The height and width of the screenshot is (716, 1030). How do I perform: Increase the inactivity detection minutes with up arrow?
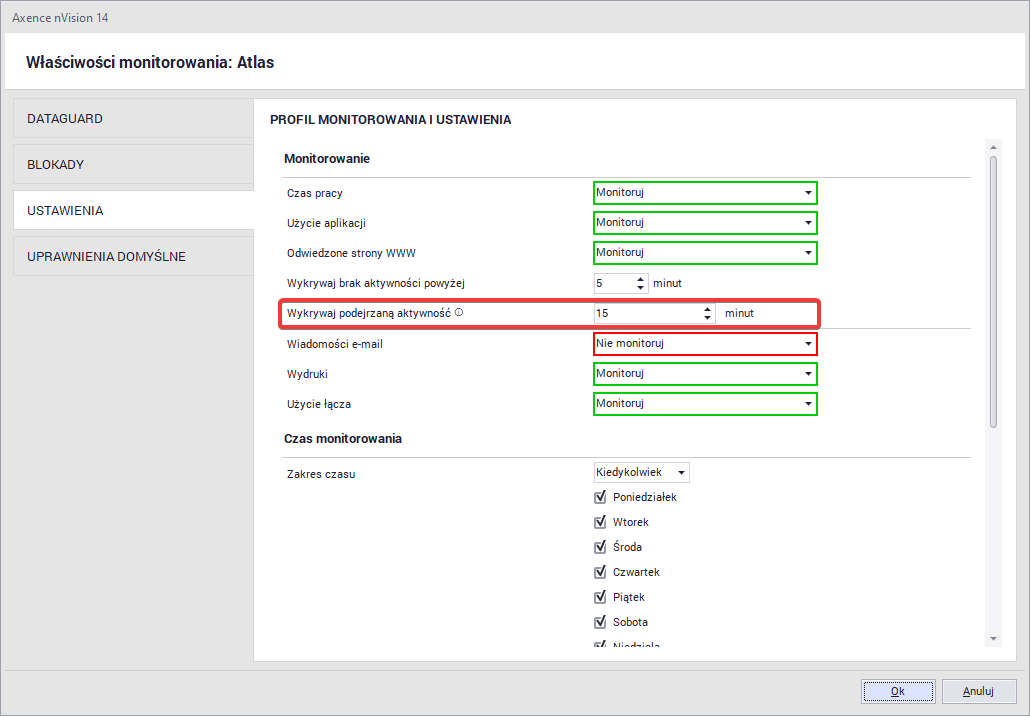point(641,278)
